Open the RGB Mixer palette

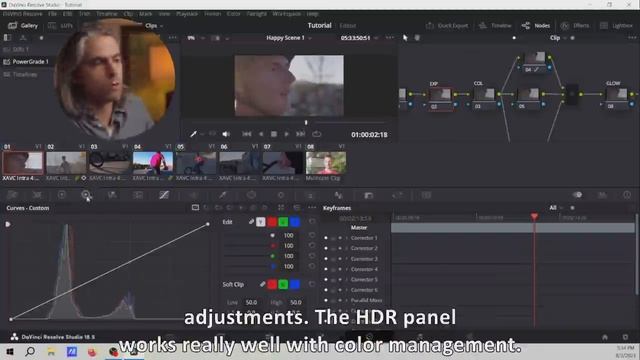[112, 195]
